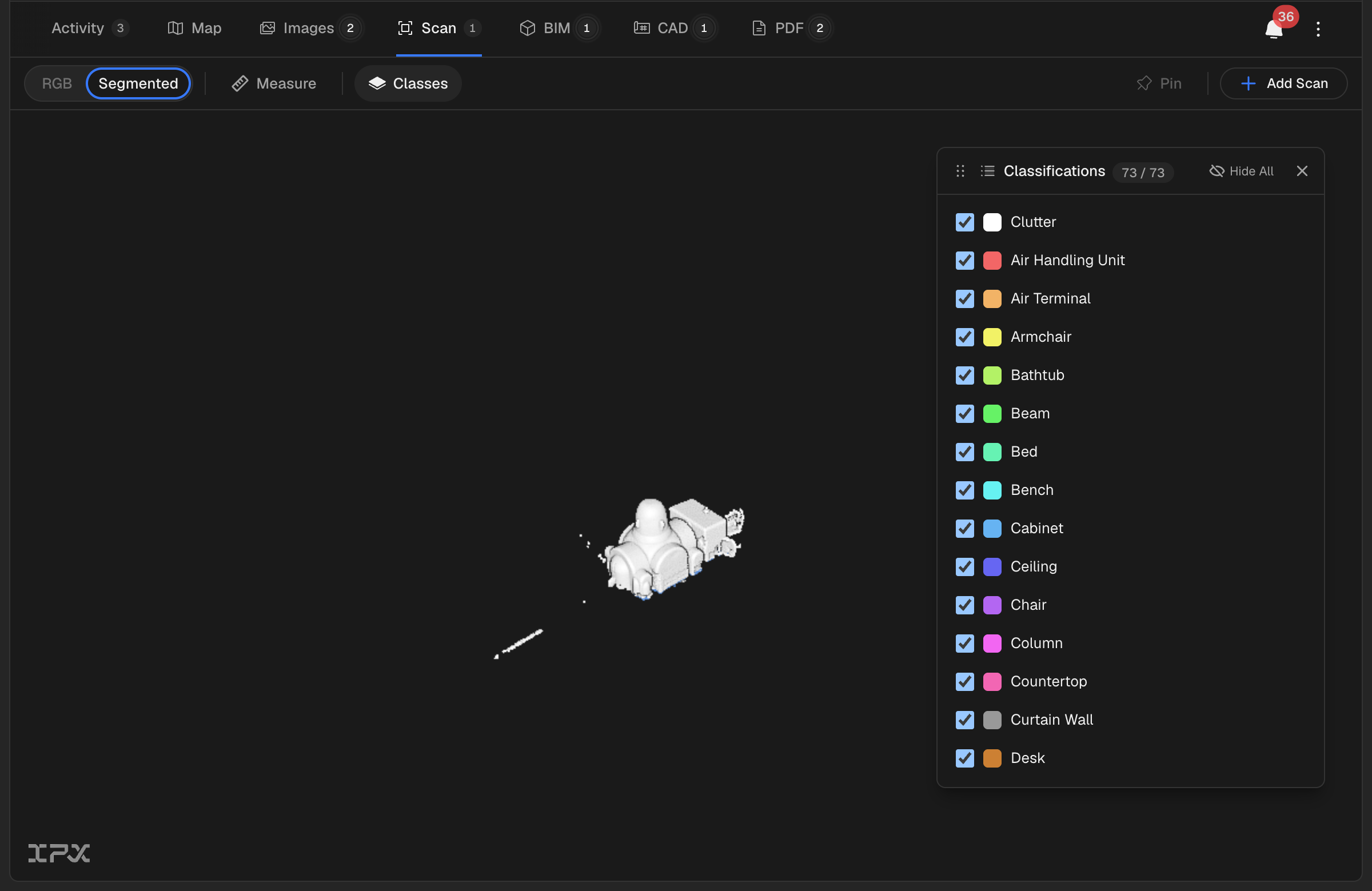Click the Pin button
This screenshot has height=891, width=1372.
click(1159, 83)
